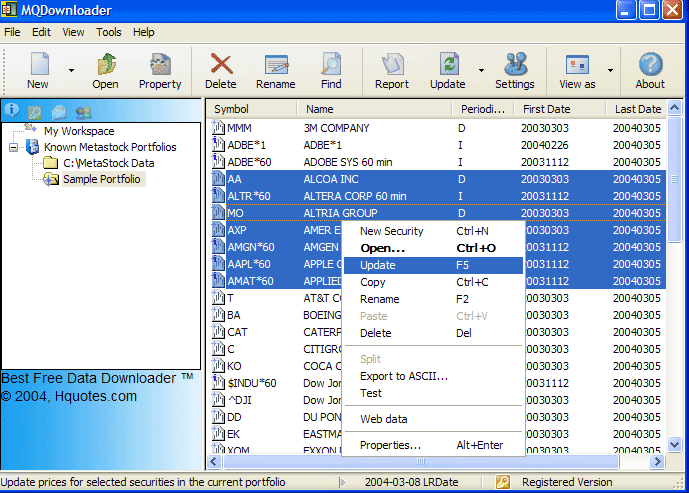Choose Delete in the context menu
The height and width of the screenshot is (493, 689).
tap(433, 333)
